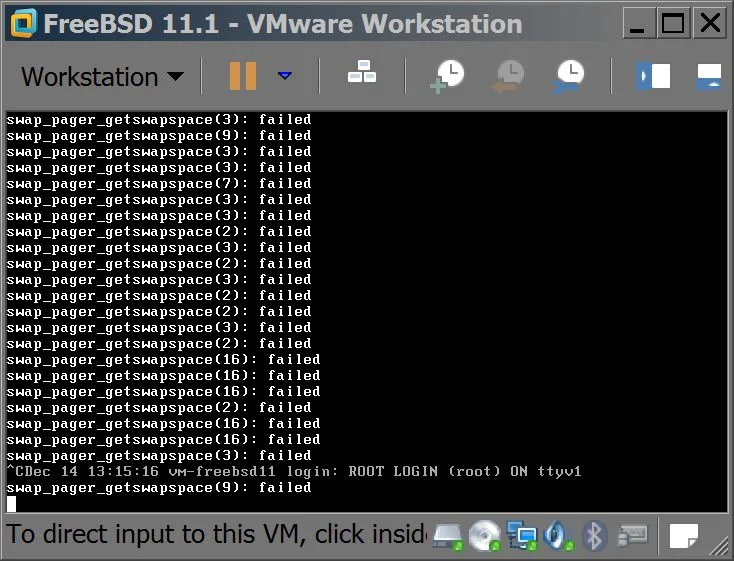734x561 pixels.
Task: Maximize the VMware Workstation window
Action: click(672, 22)
